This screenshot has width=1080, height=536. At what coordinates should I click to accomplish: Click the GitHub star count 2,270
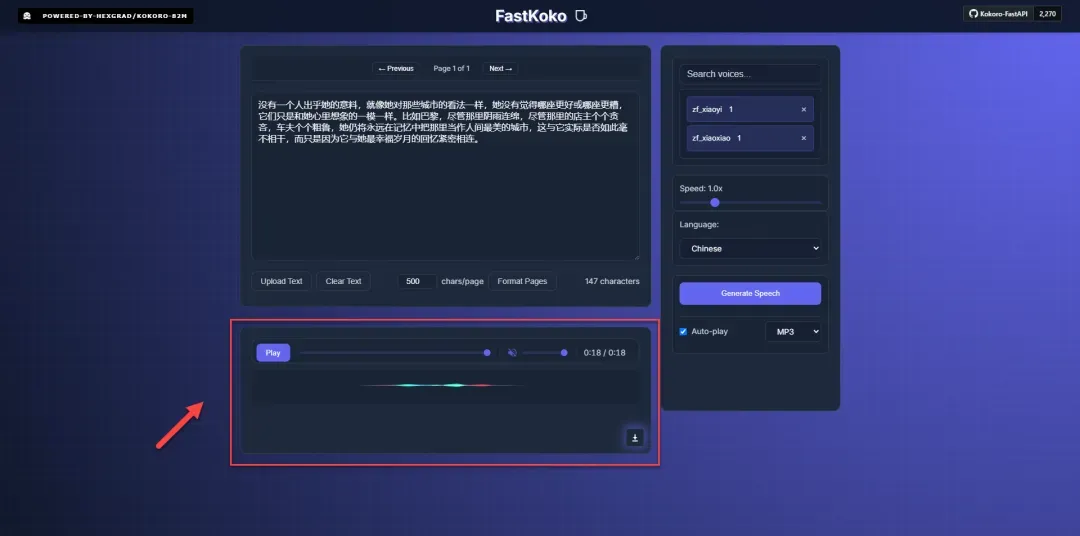[x=1047, y=14]
